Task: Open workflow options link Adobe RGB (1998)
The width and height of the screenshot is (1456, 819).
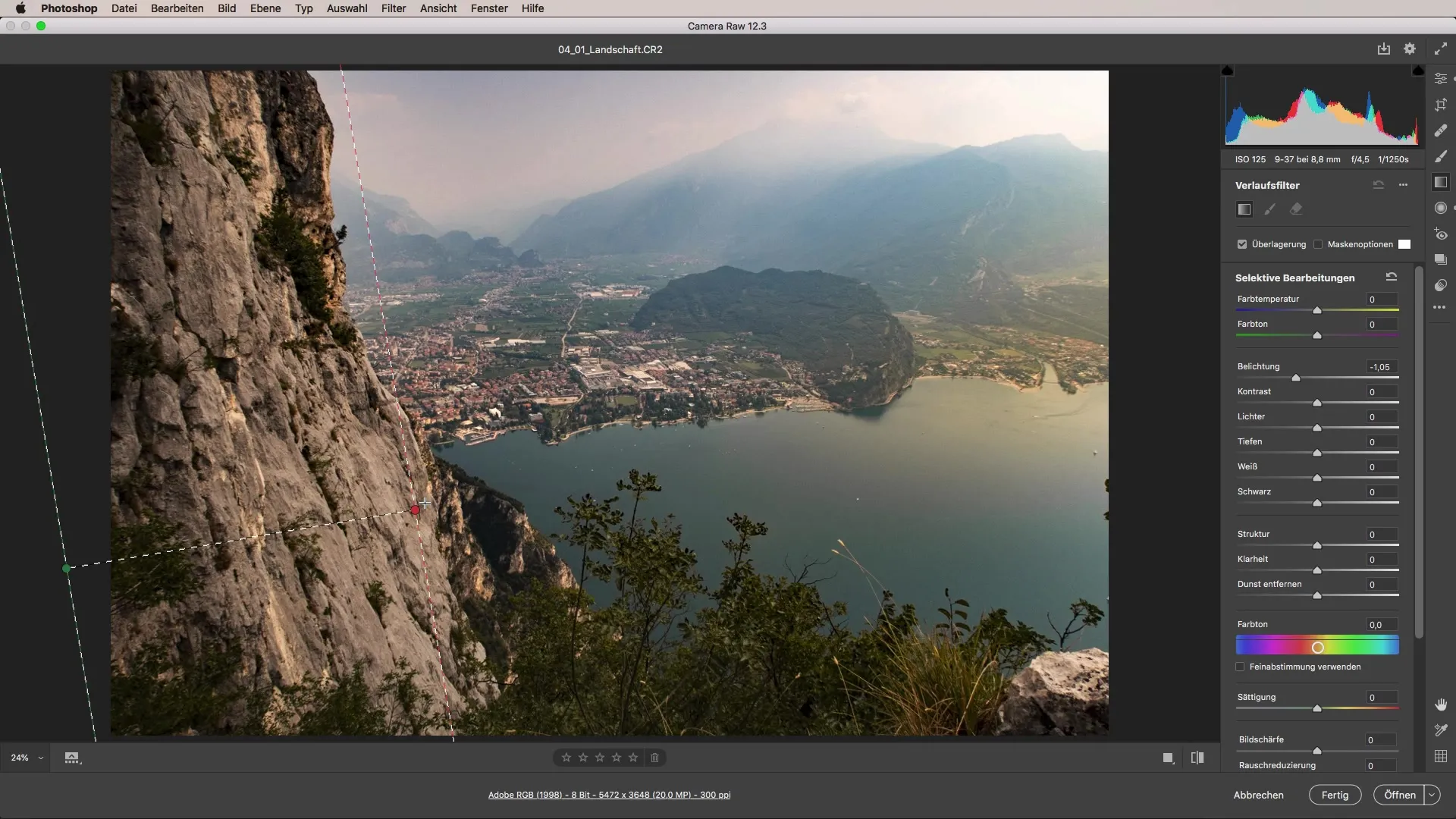Action: point(610,795)
